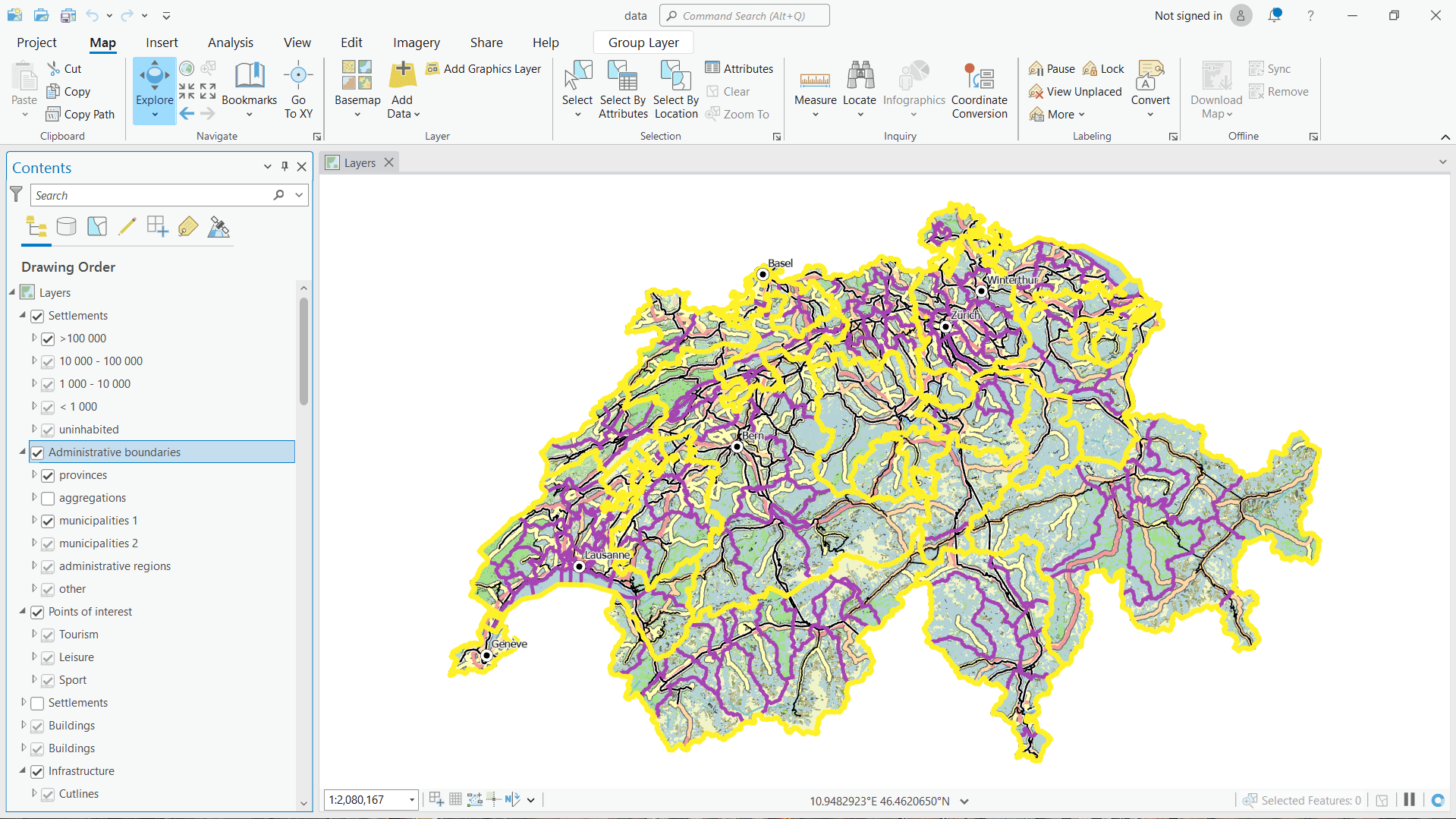Click the Contents search field
The width and height of the screenshot is (1456, 819).
(152, 196)
